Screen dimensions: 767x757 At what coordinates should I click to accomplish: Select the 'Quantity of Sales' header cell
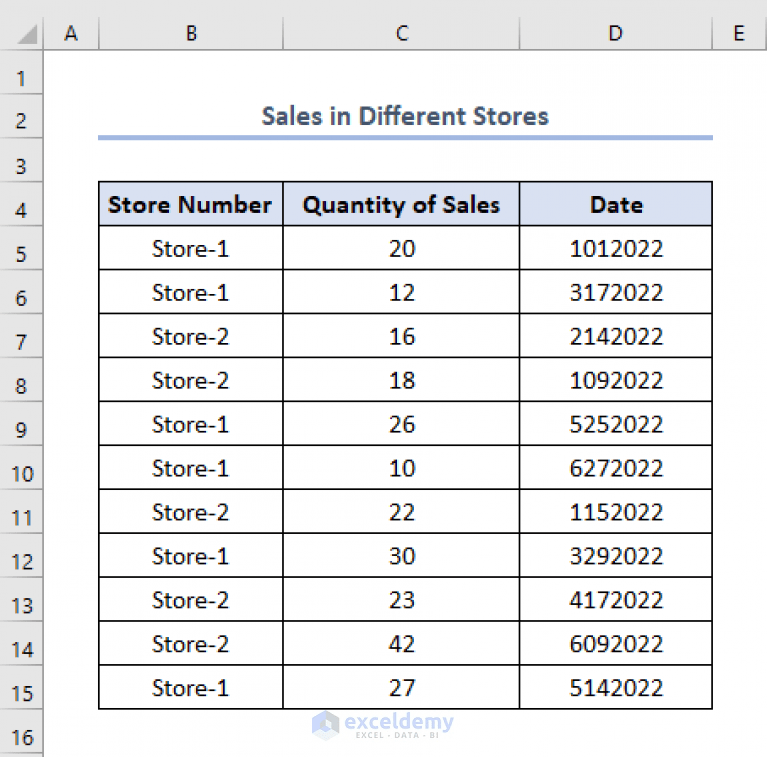[x=401, y=204]
